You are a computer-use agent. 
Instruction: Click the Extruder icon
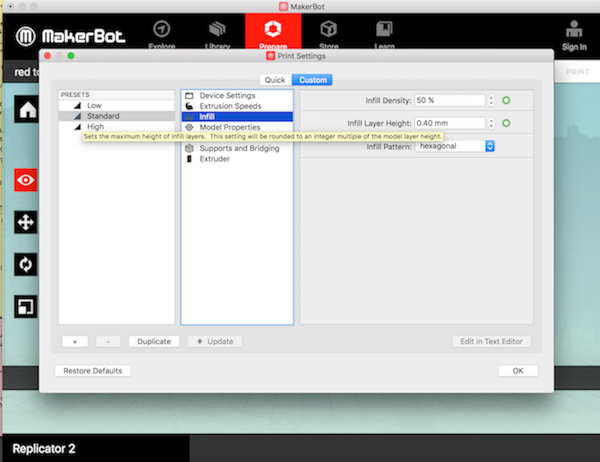tap(189, 158)
